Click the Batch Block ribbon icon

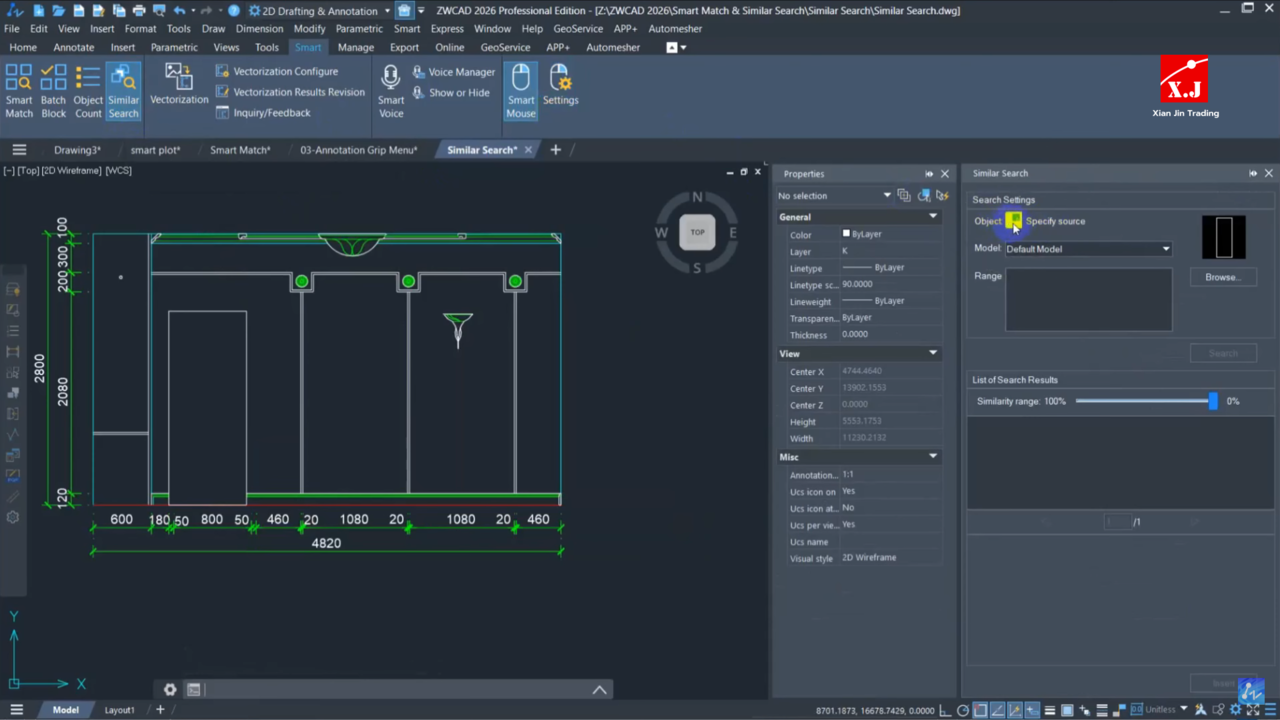click(53, 91)
